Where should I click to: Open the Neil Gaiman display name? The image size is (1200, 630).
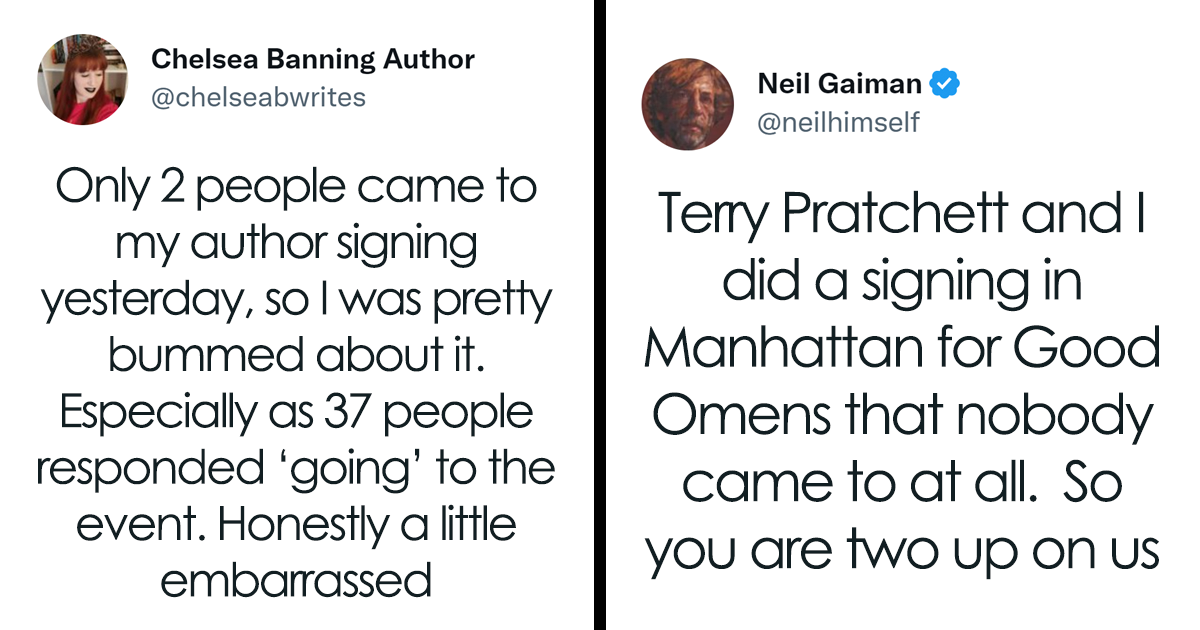838,84
